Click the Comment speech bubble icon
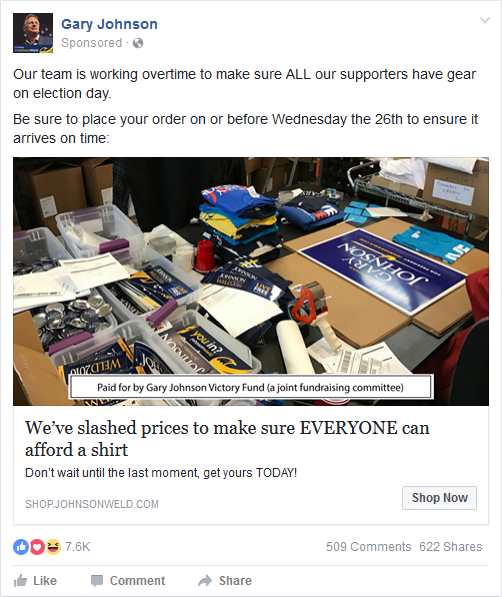 (x=97, y=581)
